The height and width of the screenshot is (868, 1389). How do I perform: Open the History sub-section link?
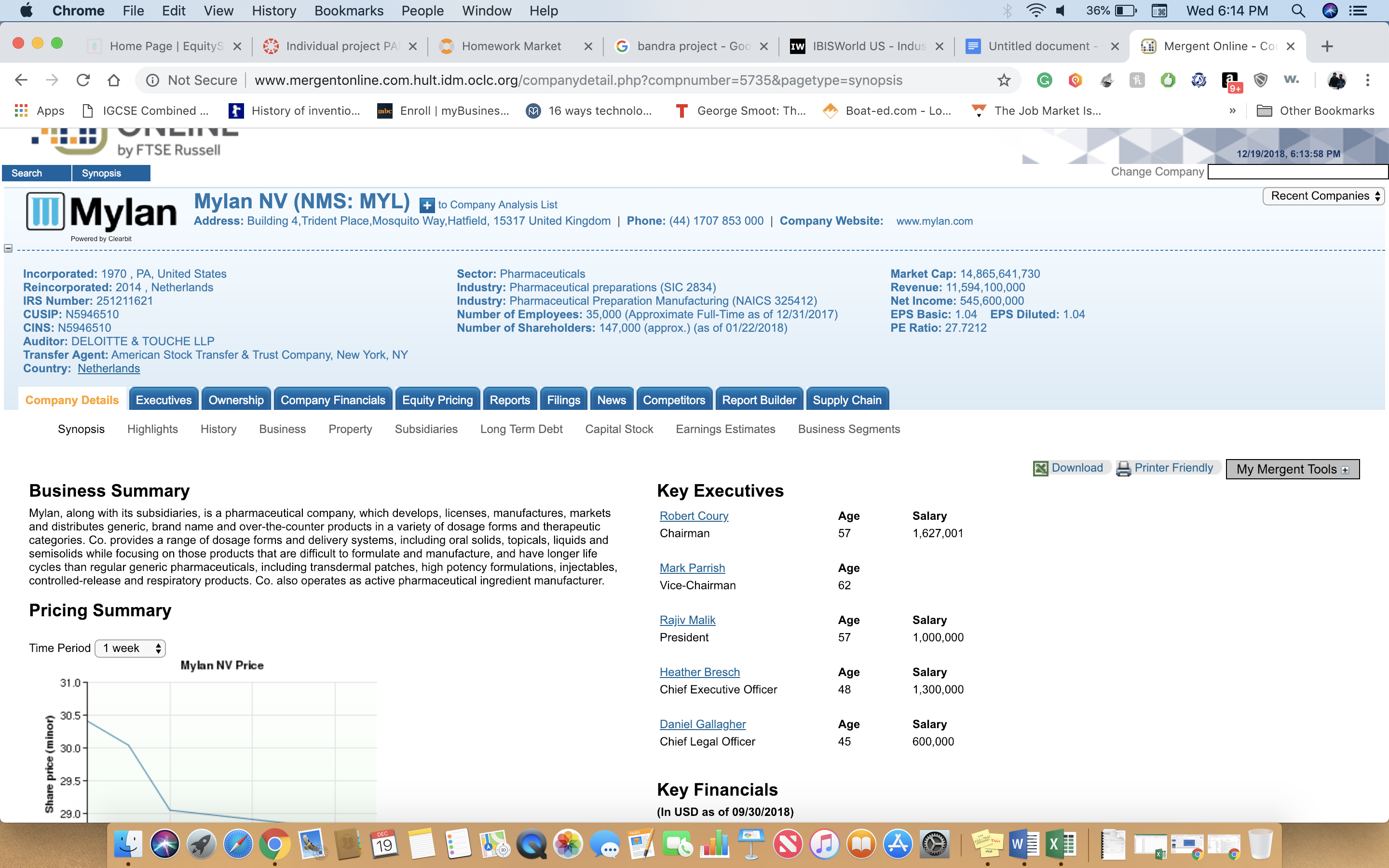[x=218, y=429]
